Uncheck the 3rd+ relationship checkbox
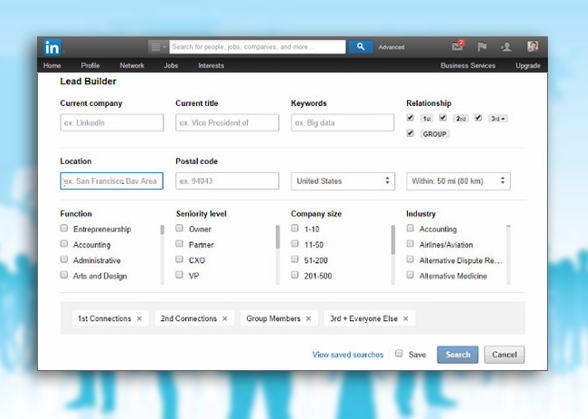 click(478, 118)
